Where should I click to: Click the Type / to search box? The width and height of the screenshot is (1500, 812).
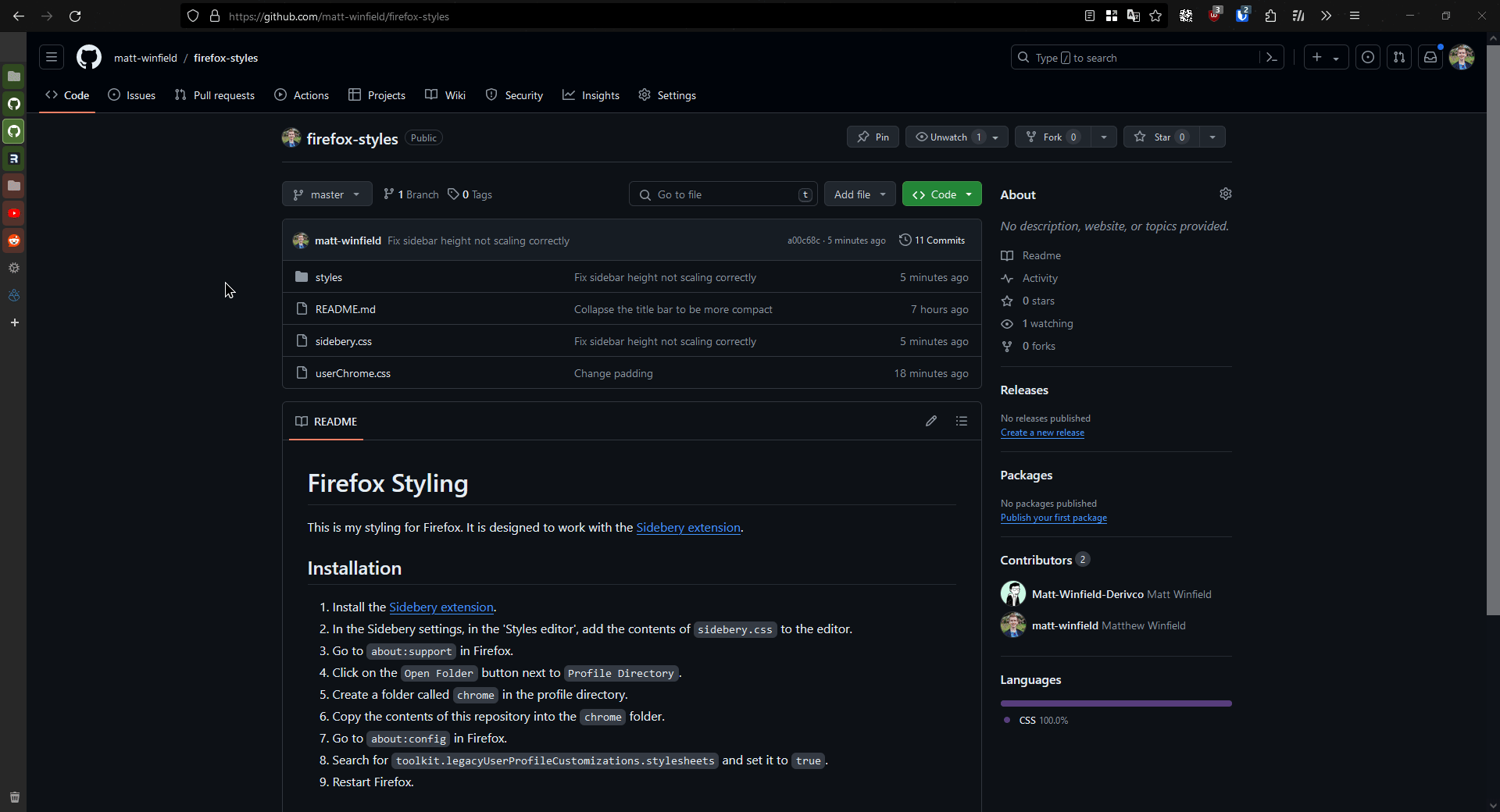point(1136,57)
